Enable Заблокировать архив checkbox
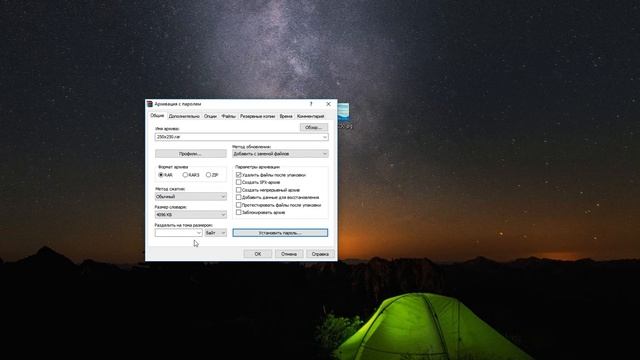 [239, 212]
